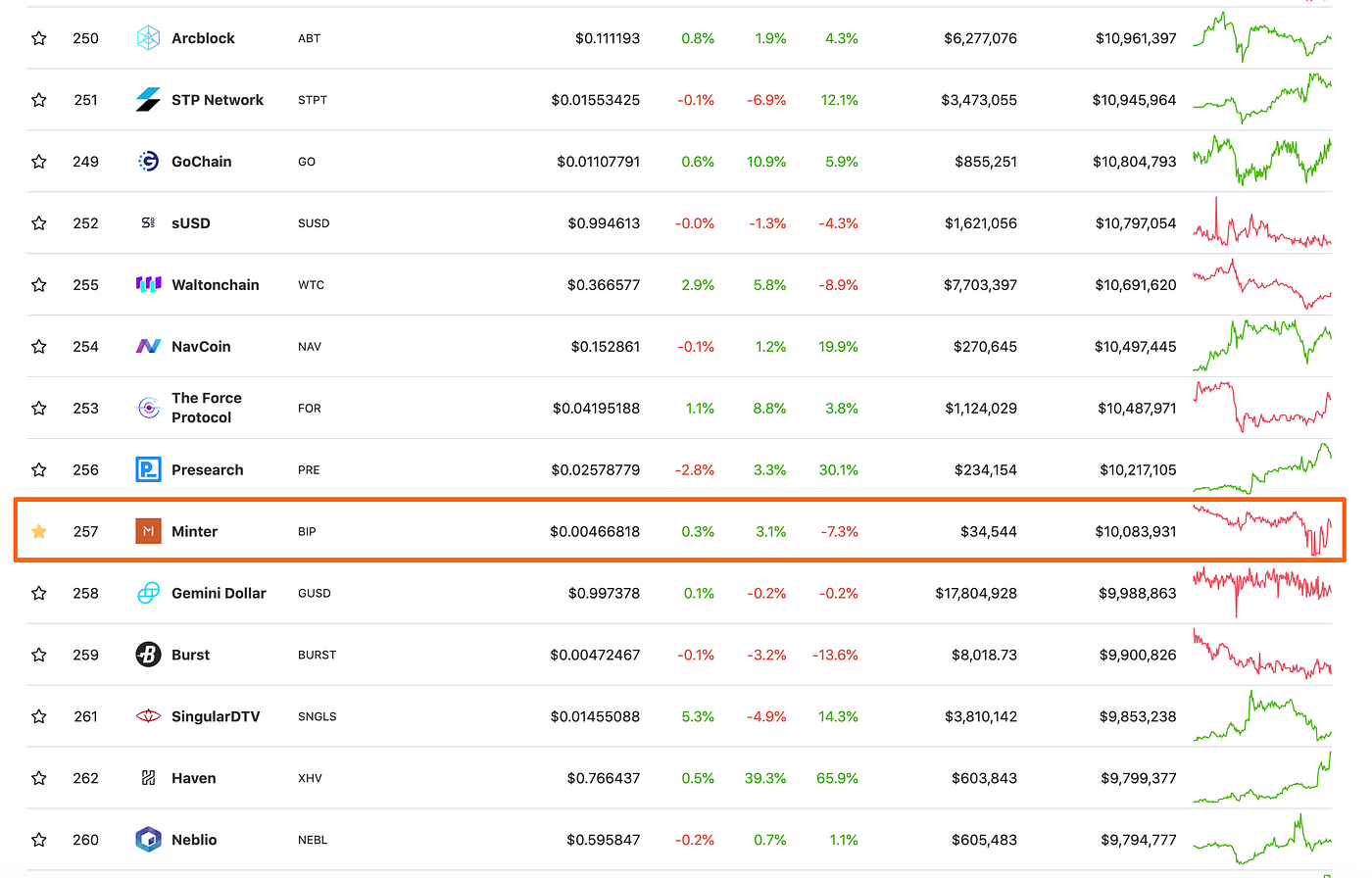This screenshot has height=878, width=1372.
Task: Toggle favorite star for GoChain
Action: pos(39,162)
